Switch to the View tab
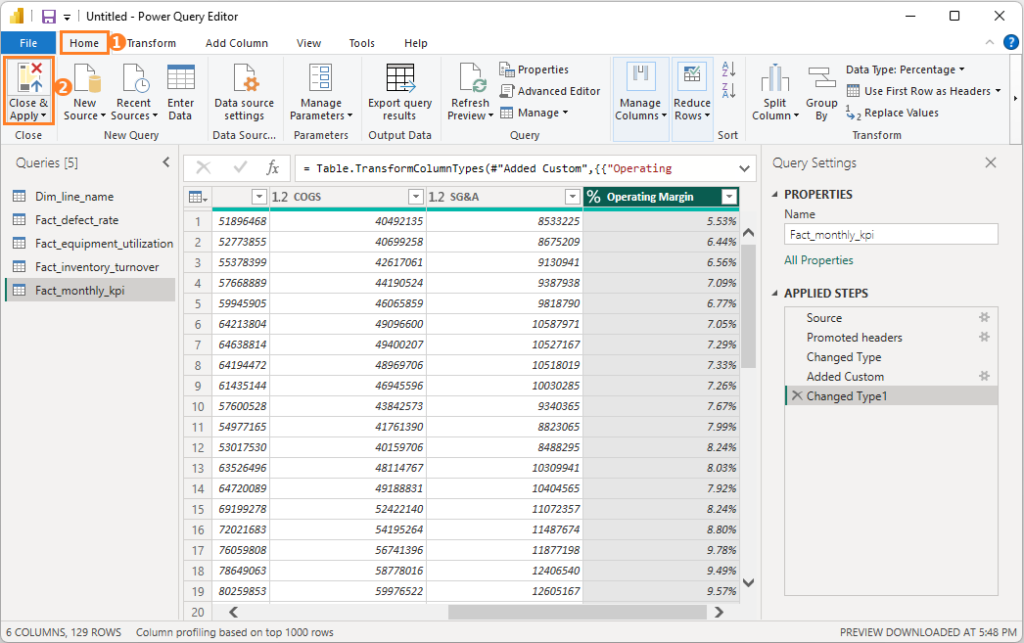The height and width of the screenshot is (643, 1024). click(x=308, y=42)
